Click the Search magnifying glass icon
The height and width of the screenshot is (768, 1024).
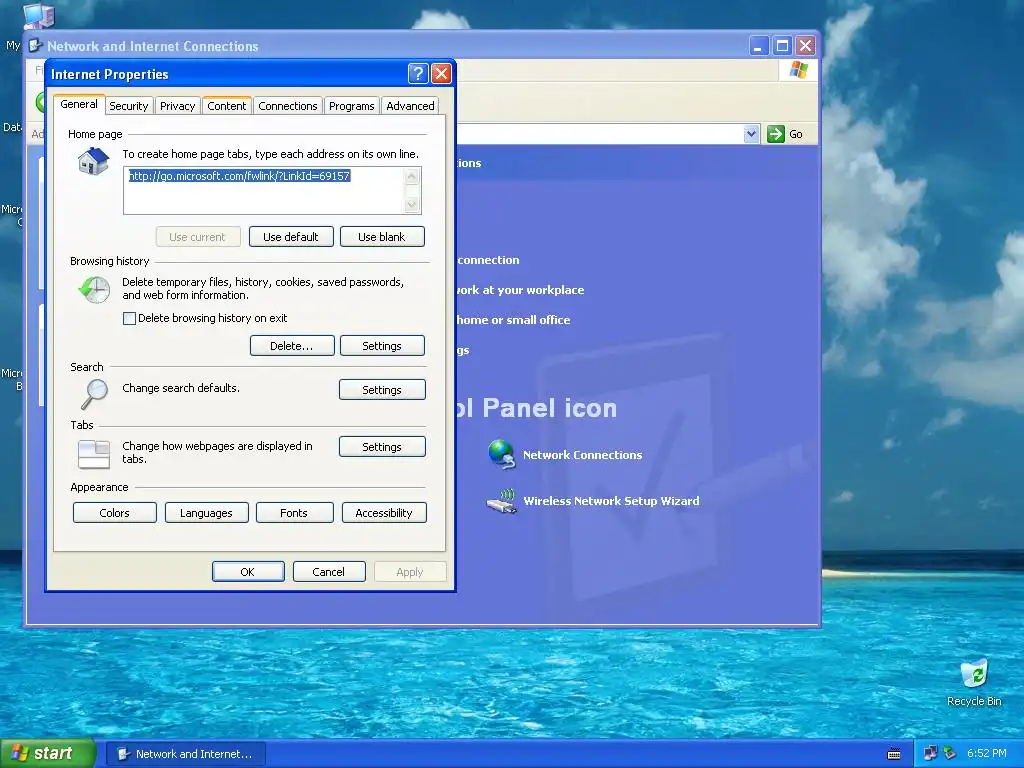click(95, 393)
